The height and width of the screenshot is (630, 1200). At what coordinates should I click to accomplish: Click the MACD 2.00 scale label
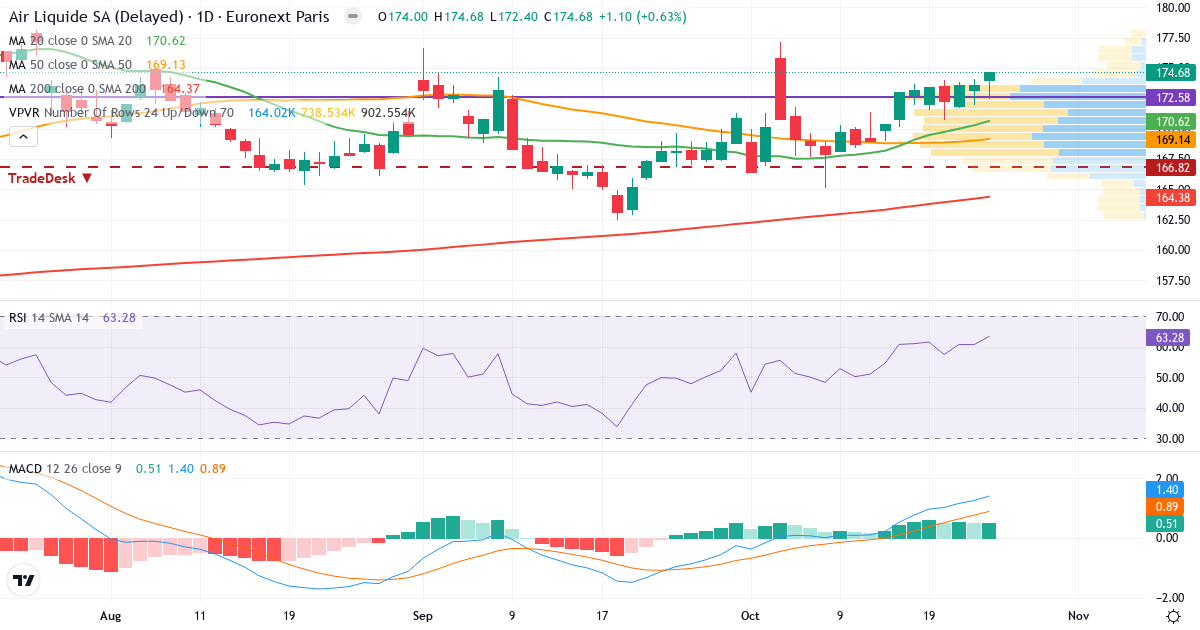pyautogui.click(x=1168, y=478)
